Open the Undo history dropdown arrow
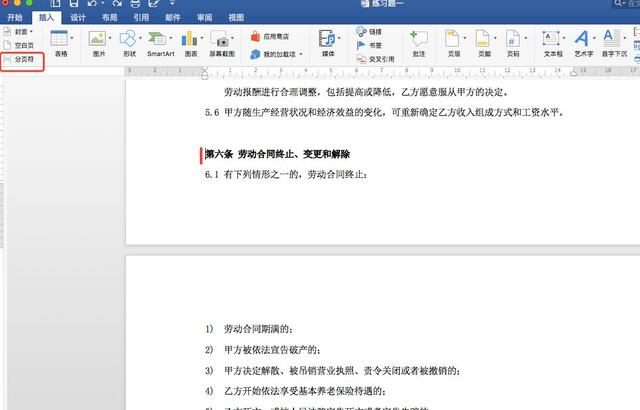The height and width of the screenshot is (410, 640). pos(103,3)
